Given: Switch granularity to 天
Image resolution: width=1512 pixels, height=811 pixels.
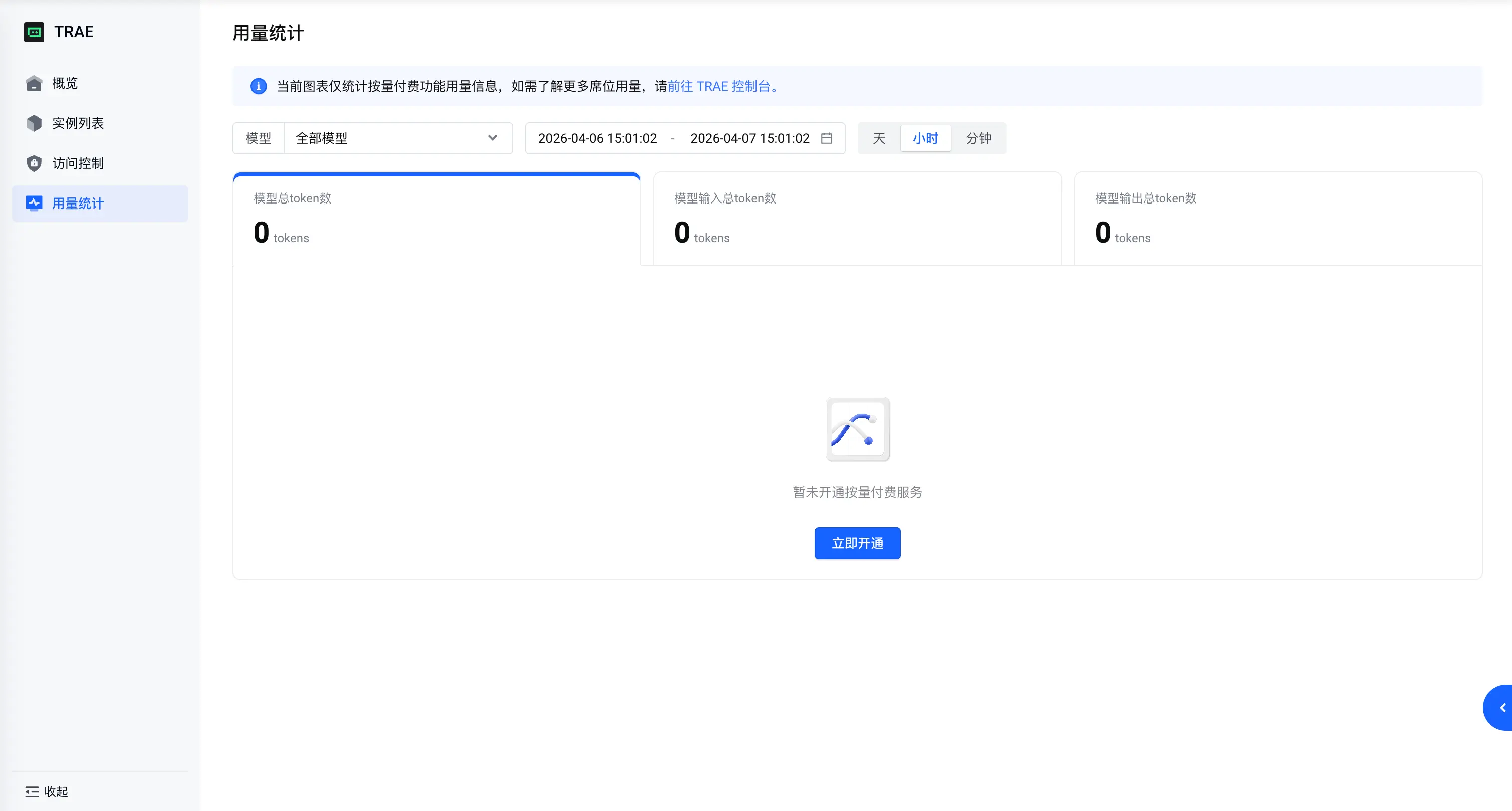Looking at the screenshot, I should 879,139.
